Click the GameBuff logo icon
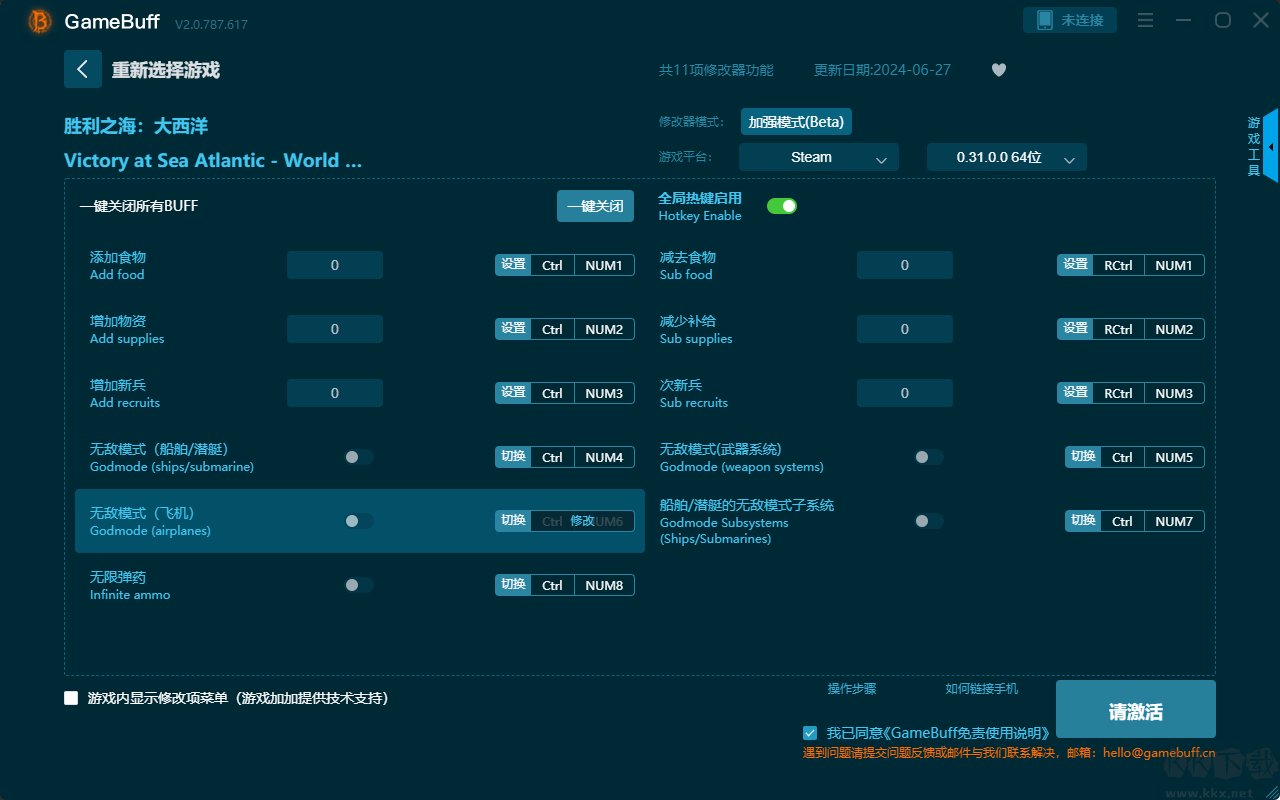Image resolution: width=1280 pixels, height=800 pixels. coord(40,21)
